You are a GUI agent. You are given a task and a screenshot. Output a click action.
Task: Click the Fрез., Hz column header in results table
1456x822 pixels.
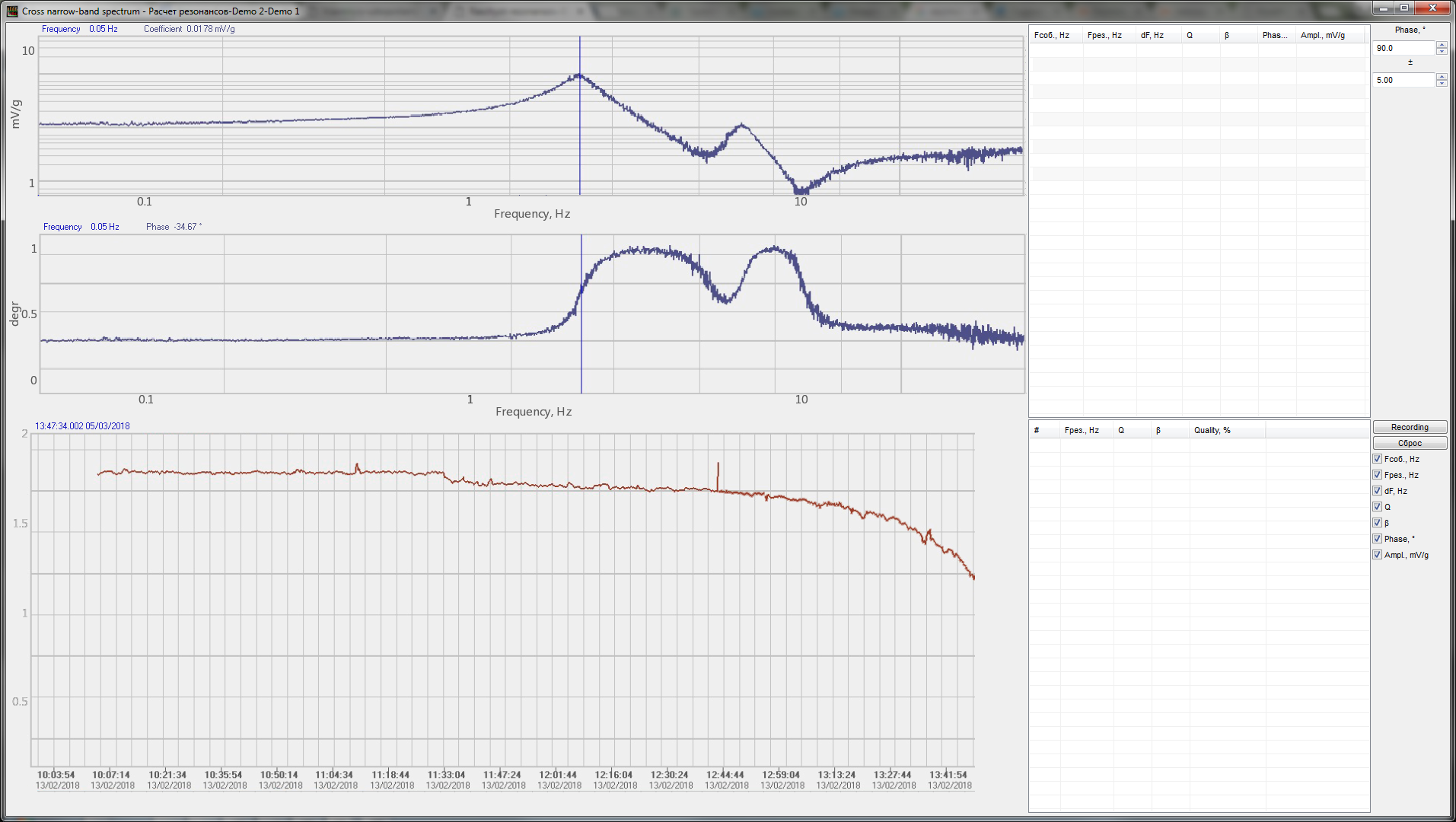tap(1081, 429)
